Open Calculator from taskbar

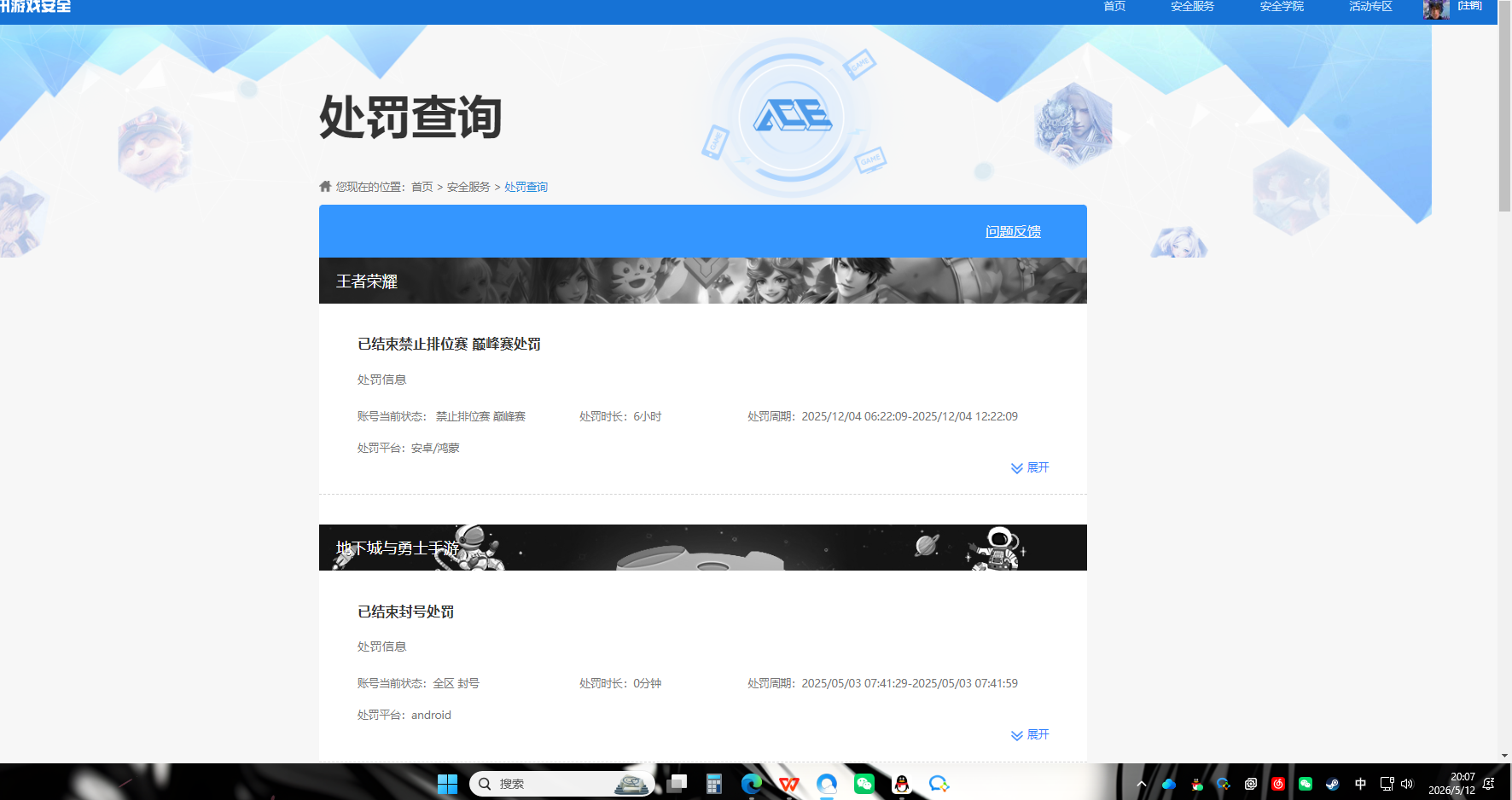(x=714, y=784)
